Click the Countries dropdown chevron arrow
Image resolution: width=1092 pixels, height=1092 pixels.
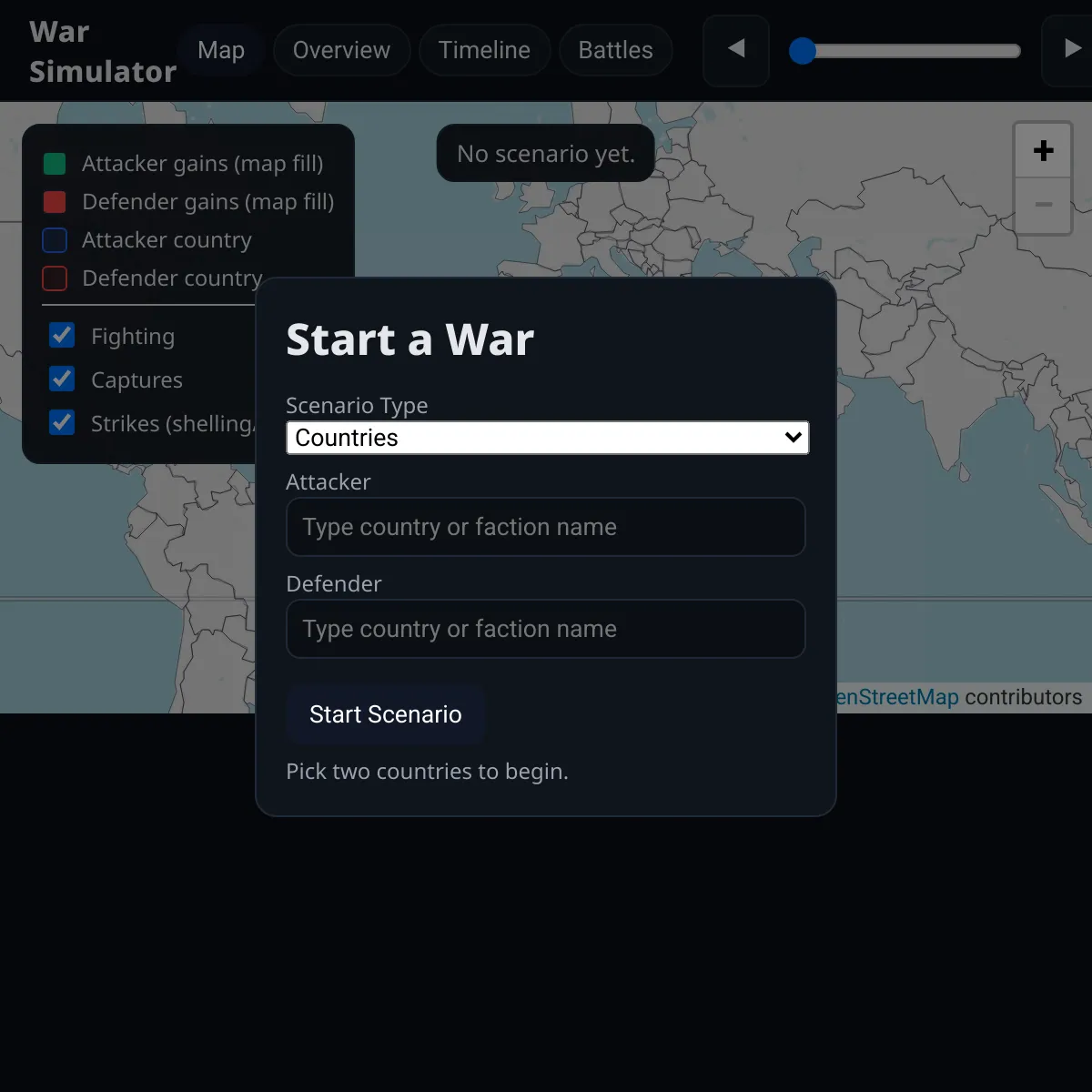[793, 438]
